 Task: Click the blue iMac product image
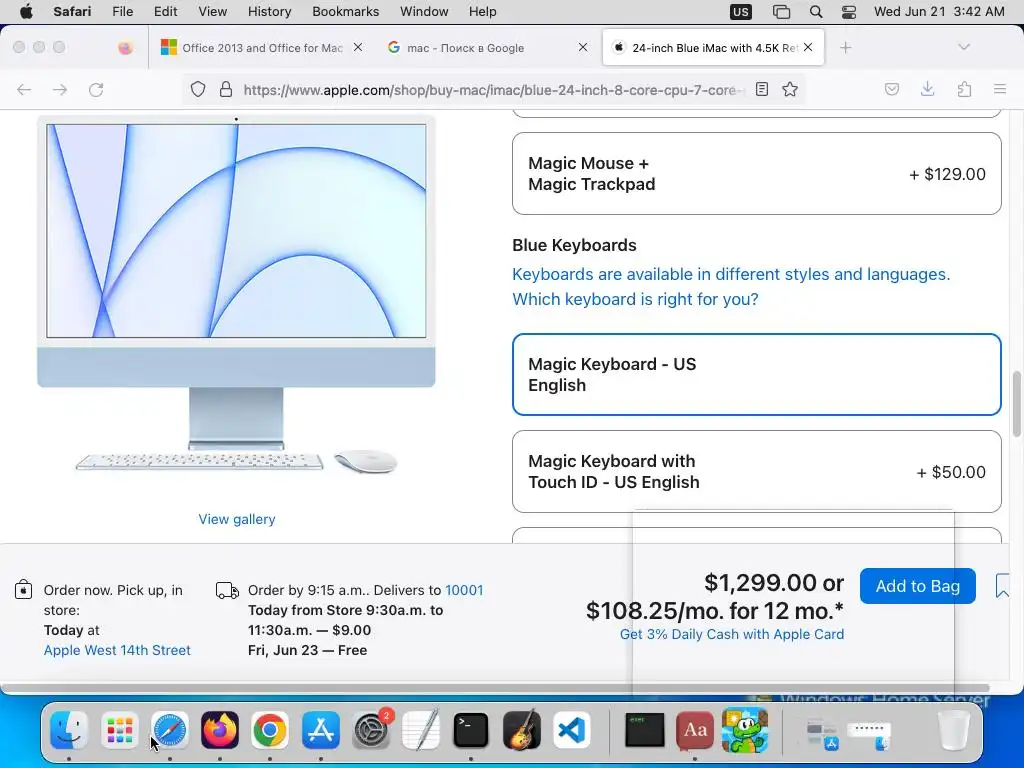pyautogui.click(x=236, y=294)
